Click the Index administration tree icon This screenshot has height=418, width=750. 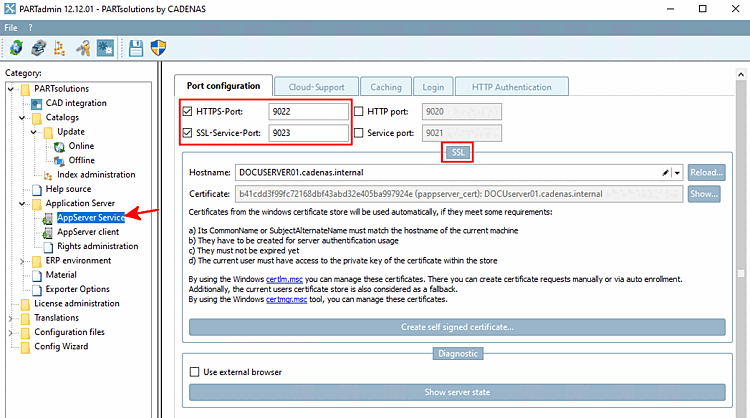pyautogui.click(x=48, y=175)
